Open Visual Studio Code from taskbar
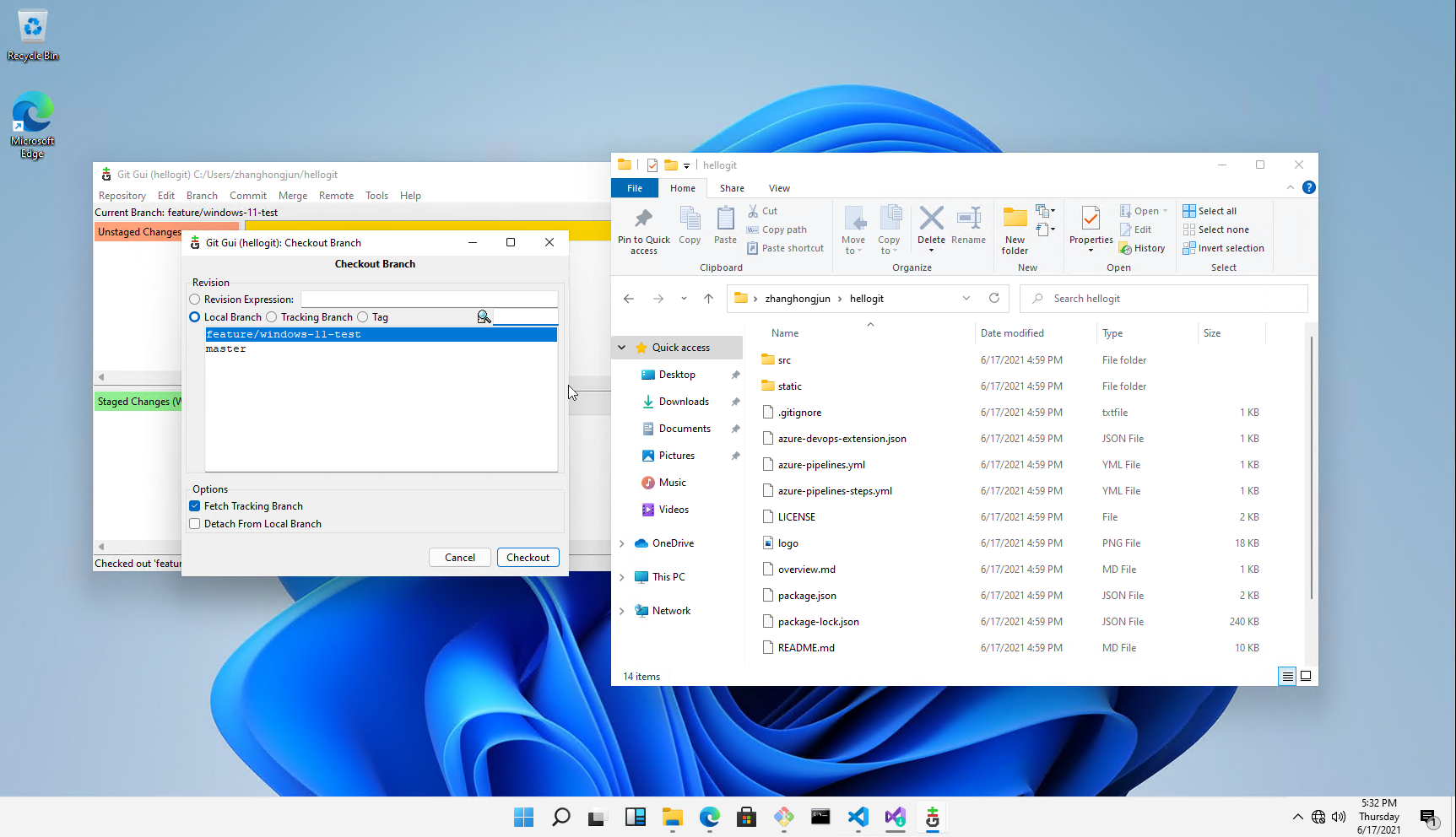This screenshot has width=1456, height=837. click(858, 817)
